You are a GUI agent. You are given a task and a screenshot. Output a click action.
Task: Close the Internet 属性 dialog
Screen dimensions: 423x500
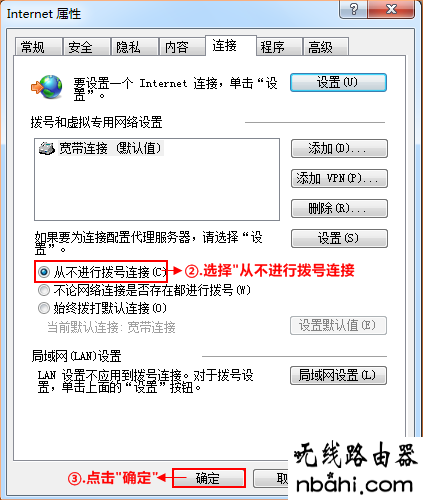click(391, 9)
